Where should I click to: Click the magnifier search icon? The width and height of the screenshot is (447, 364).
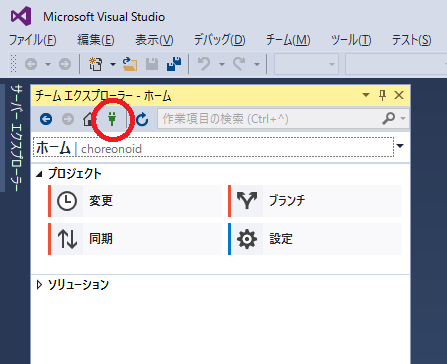coord(389,118)
